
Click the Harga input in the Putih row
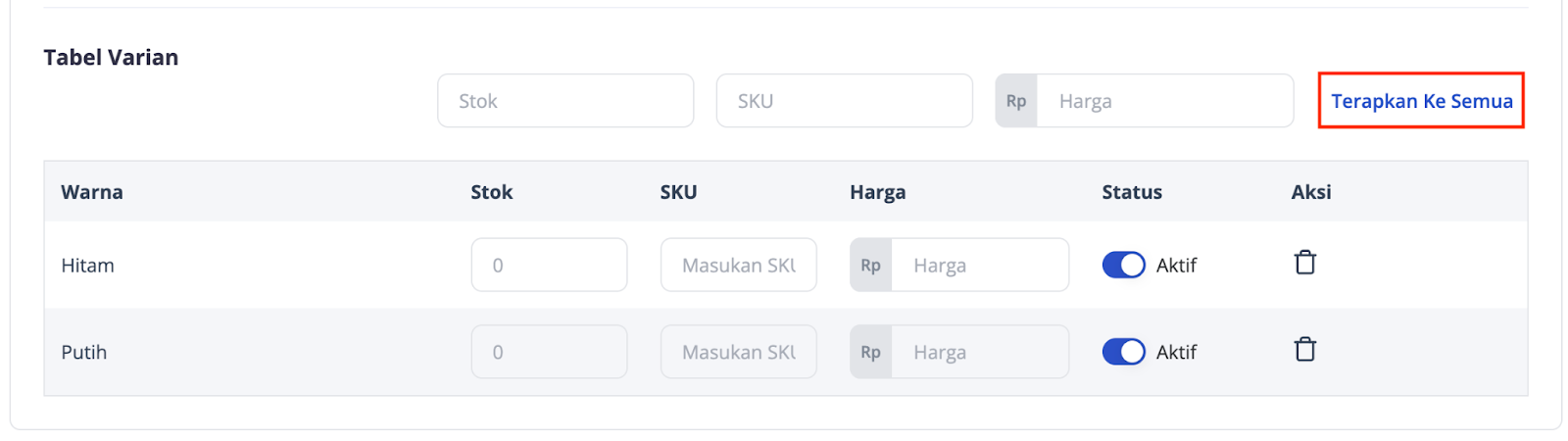(979, 352)
